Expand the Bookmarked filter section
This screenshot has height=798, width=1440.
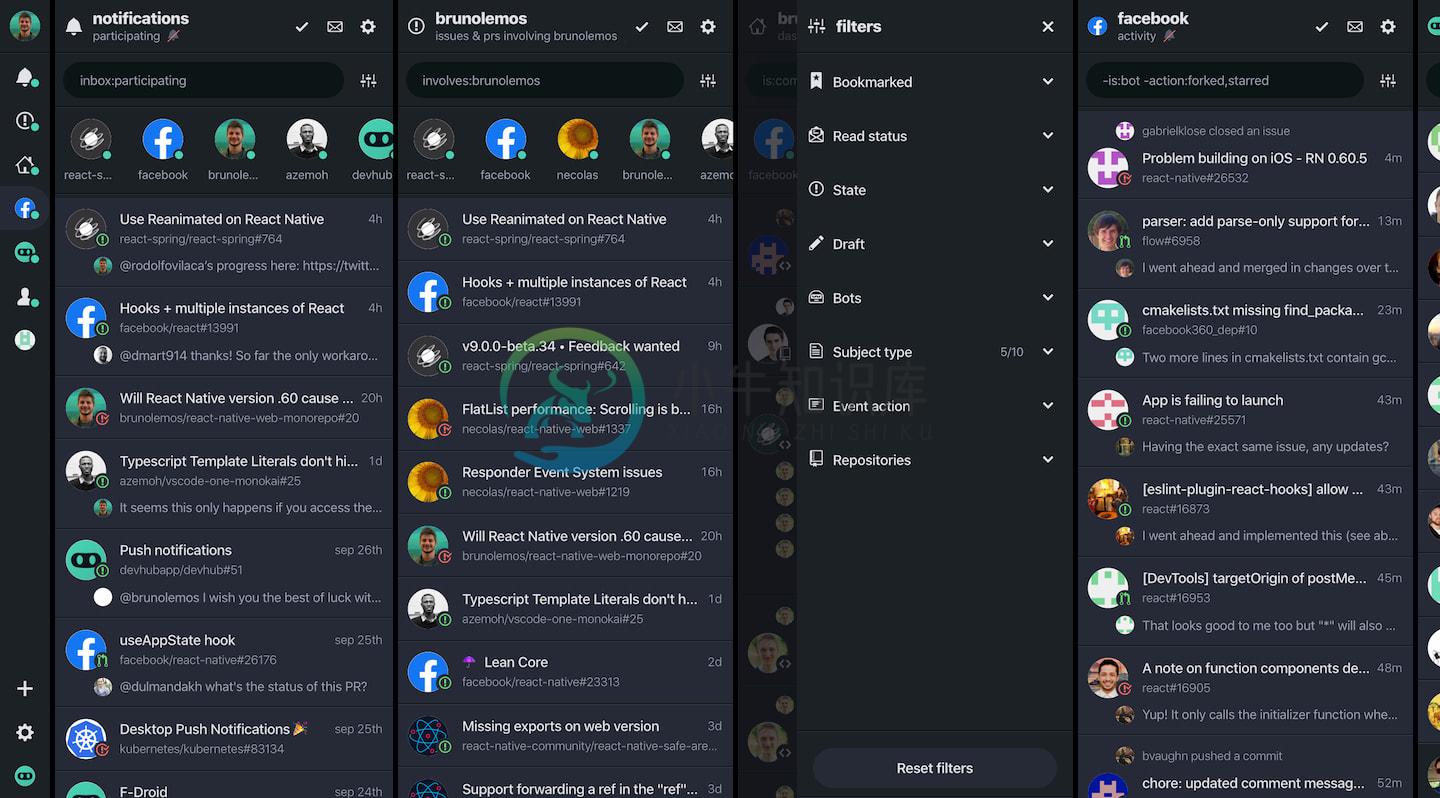click(x=934, y=82)
